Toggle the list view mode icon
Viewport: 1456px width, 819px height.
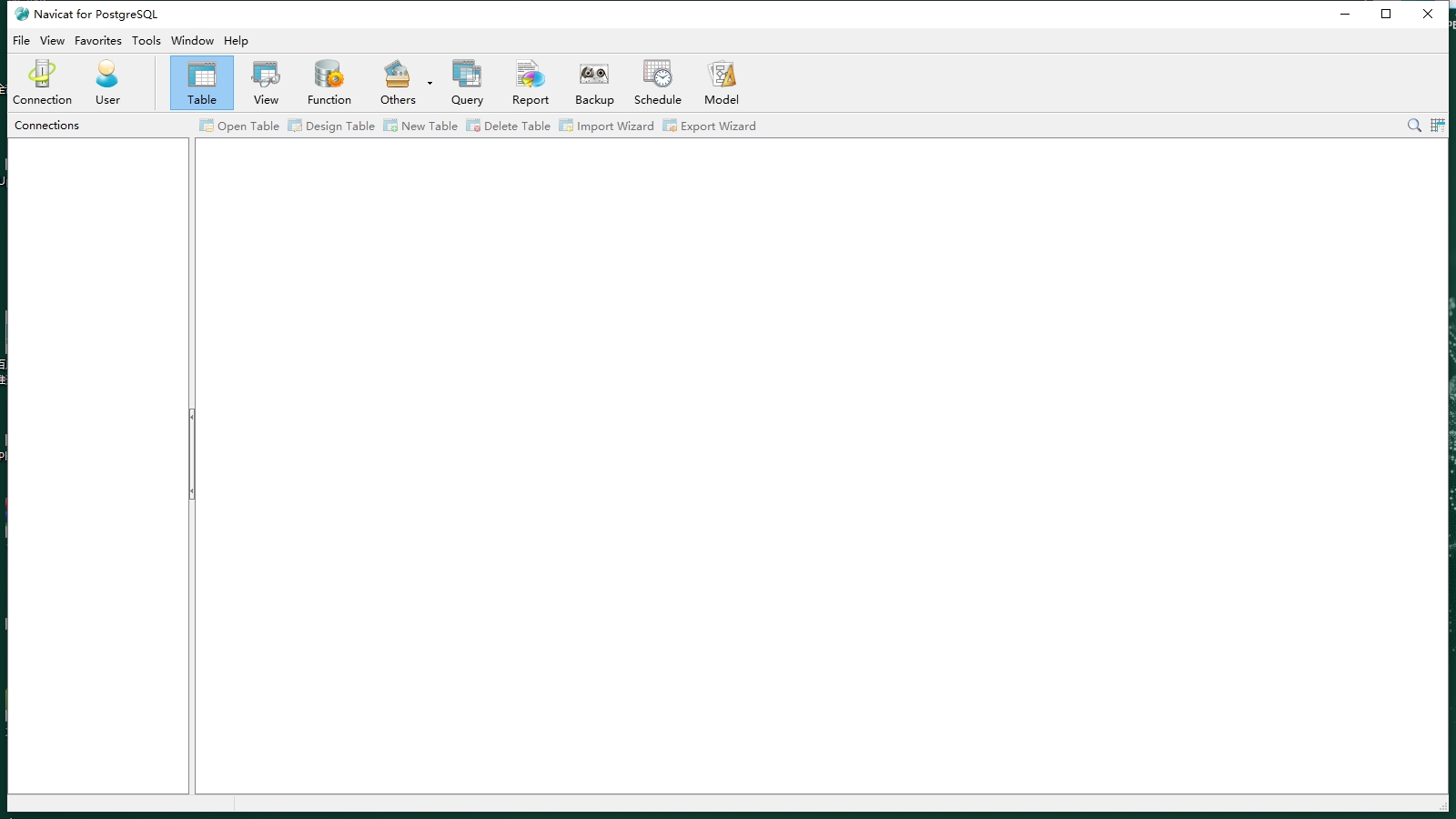point(1437,126)
